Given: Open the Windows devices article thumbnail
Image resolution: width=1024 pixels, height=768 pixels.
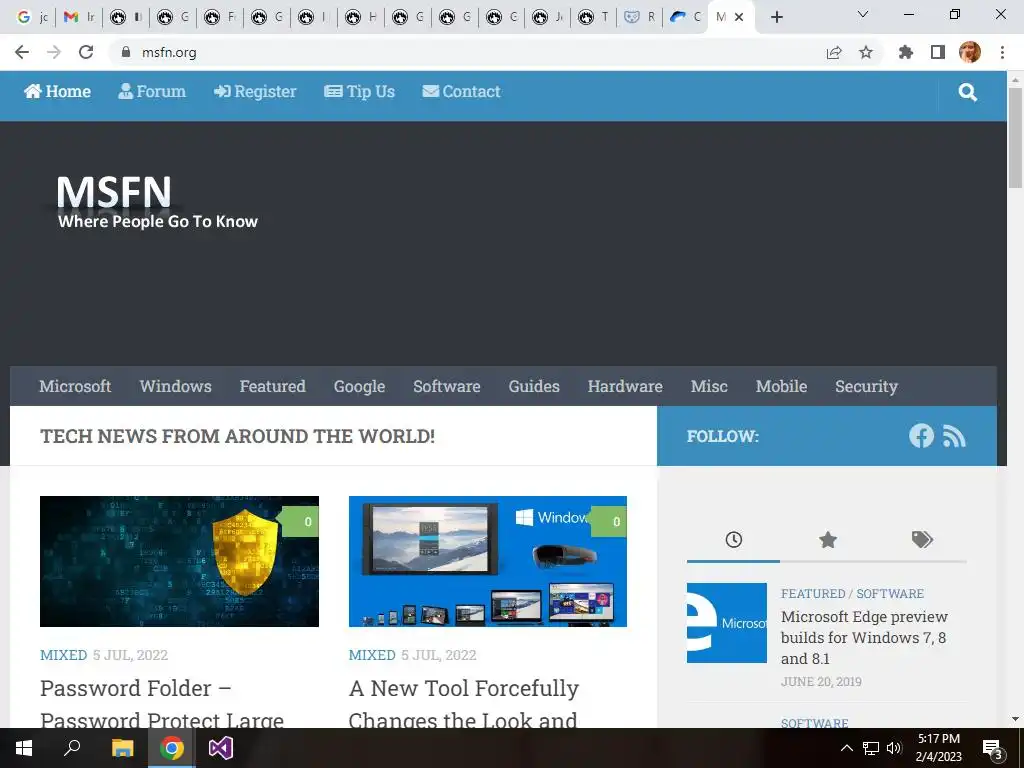Looking at the screenshot, I should tap(488, 562).
